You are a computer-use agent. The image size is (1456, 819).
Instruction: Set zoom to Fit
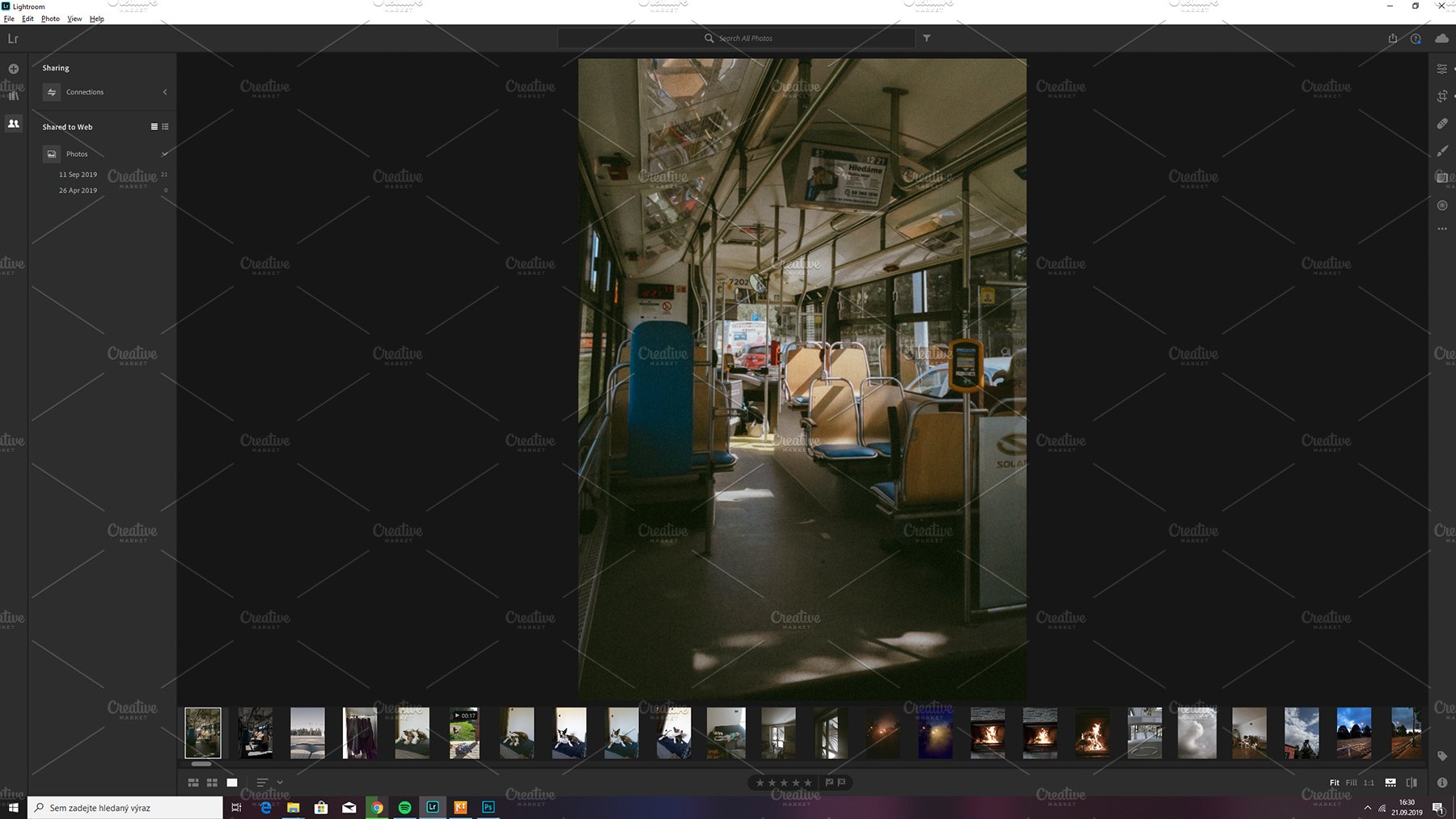point(1335,783)
